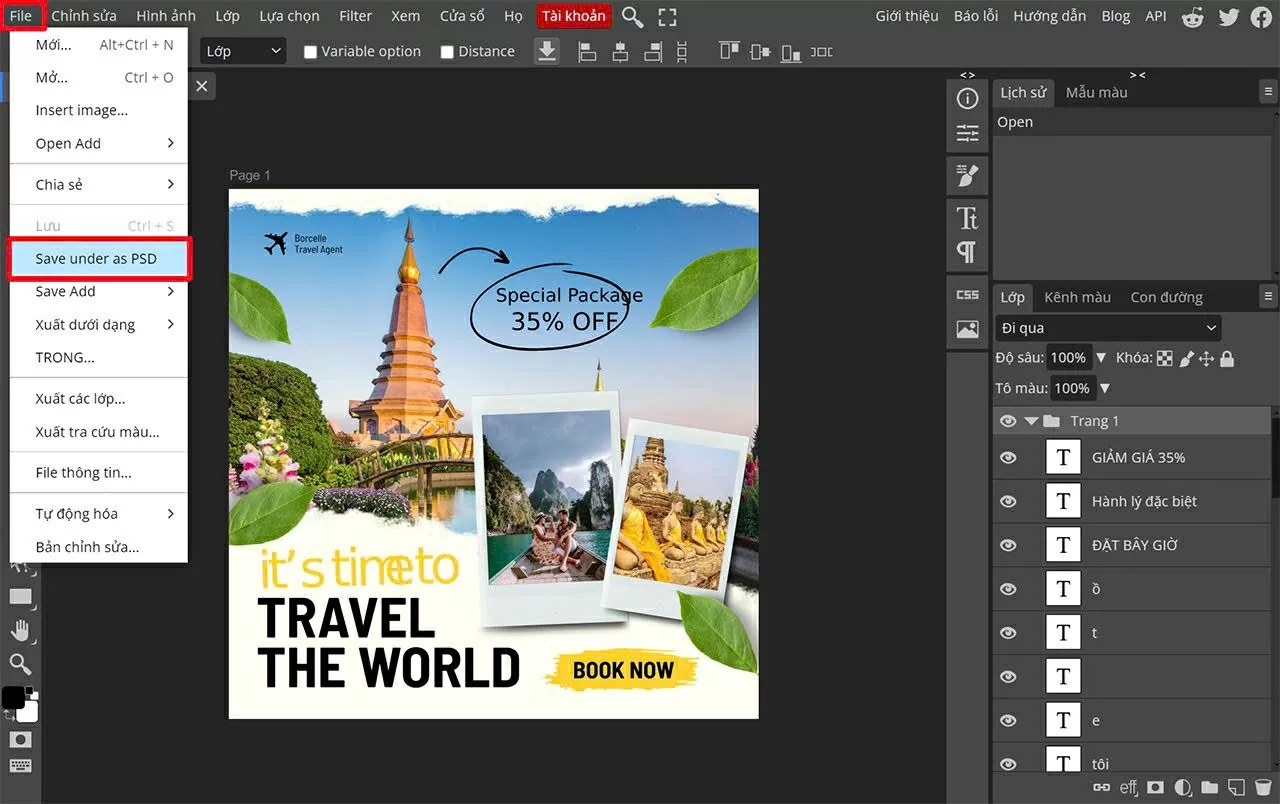This screenshot has width=1280, height=804.
Task: Hide the GIẢM GIÁ 35% text layer
Action: [1008, 457]
